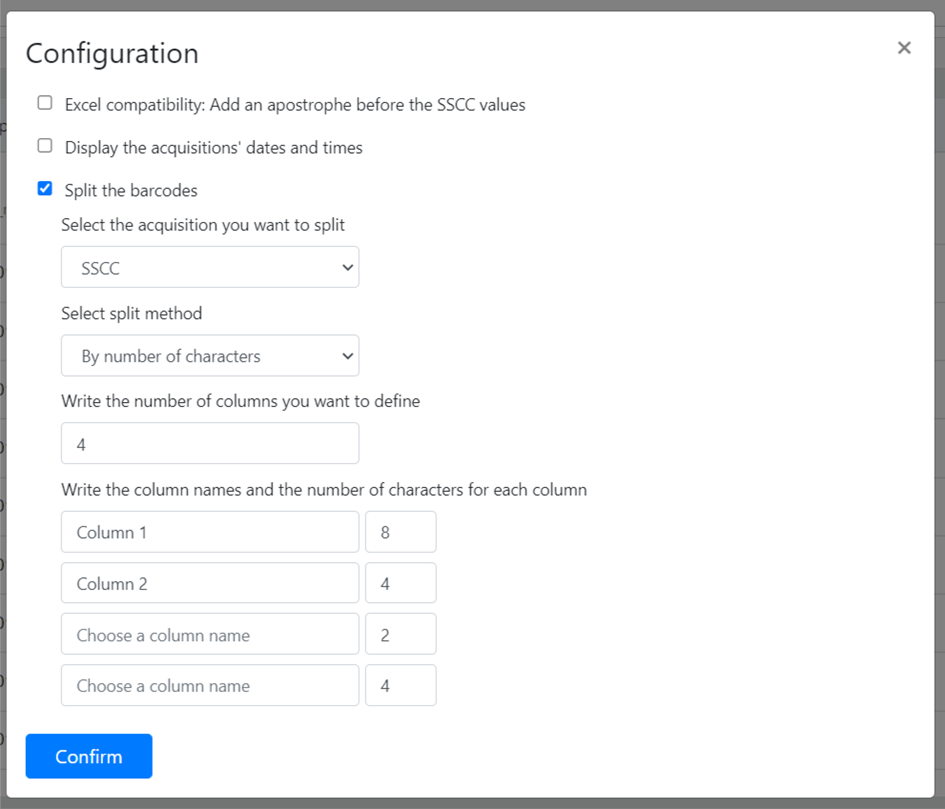Click the last row's character count field
Screen dimensions: 945x809
click(x=401, y=685)
